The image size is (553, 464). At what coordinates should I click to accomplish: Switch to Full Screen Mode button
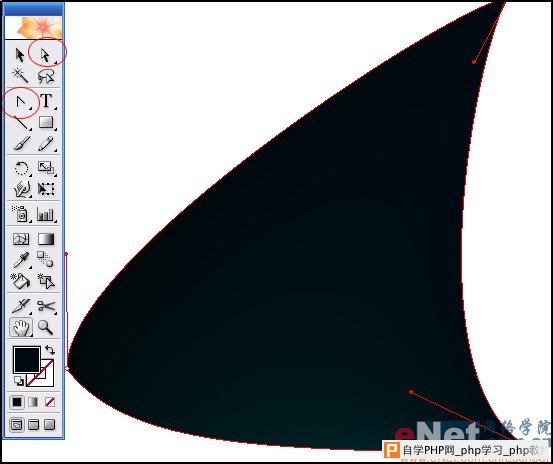(x=50, y=425)
